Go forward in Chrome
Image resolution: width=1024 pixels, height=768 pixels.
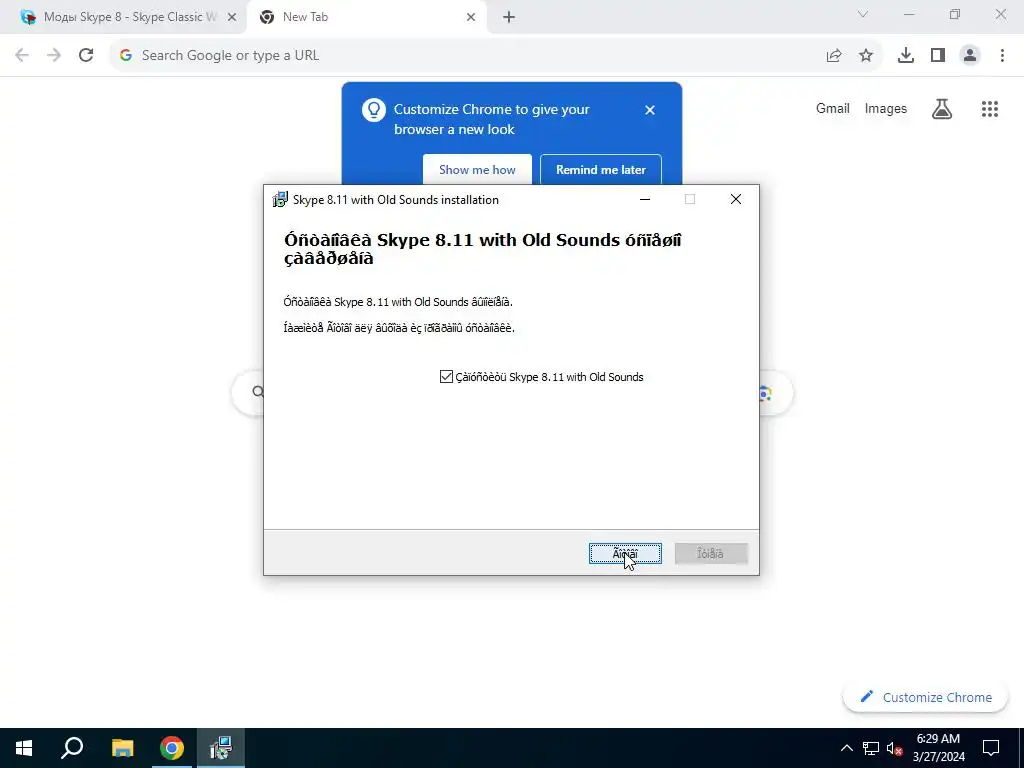(54, 56)
